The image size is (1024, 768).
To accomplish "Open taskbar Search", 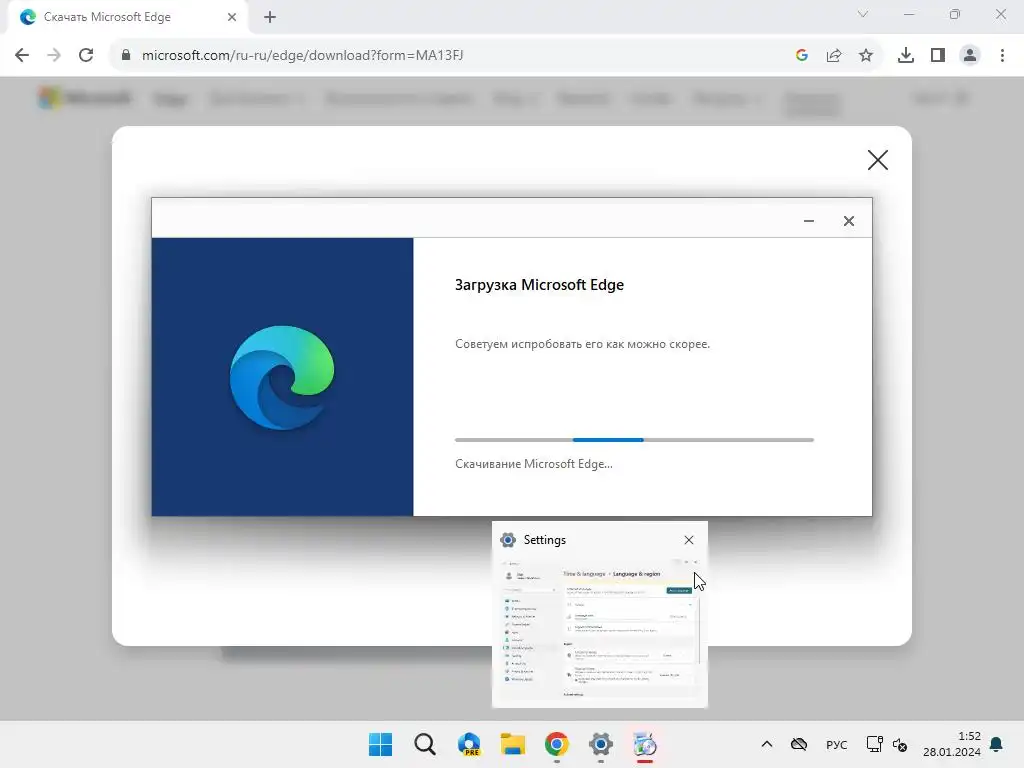I will 424,744.
